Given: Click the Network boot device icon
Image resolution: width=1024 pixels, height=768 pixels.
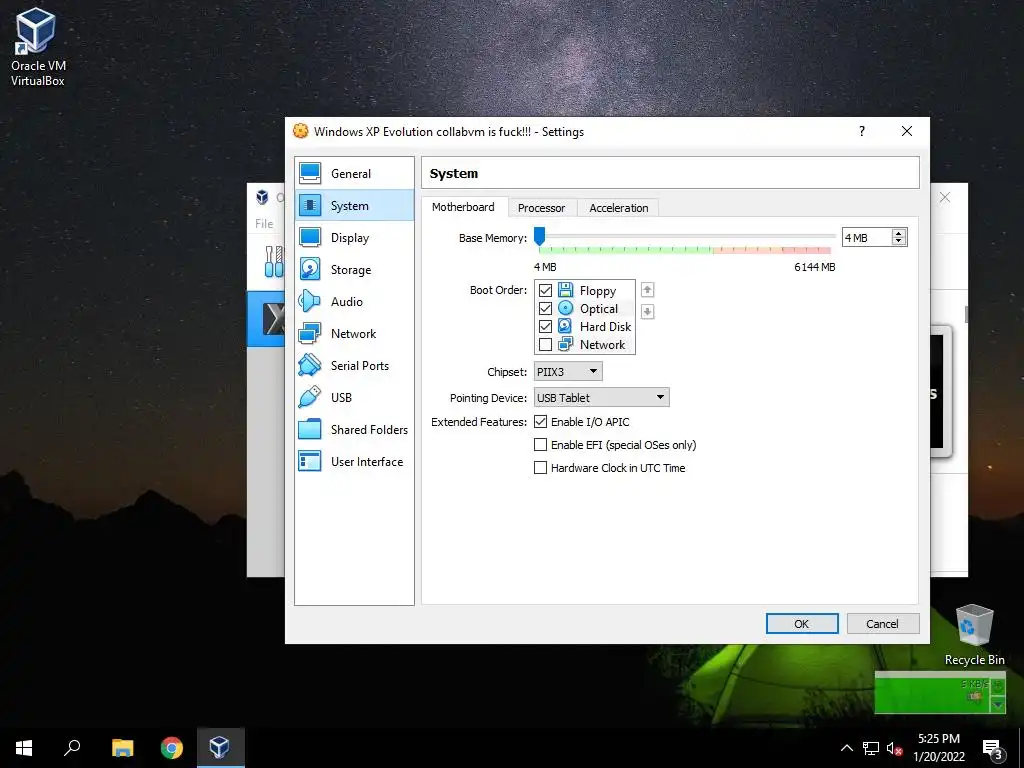Looking at the screenshot, I should point(566,344).
